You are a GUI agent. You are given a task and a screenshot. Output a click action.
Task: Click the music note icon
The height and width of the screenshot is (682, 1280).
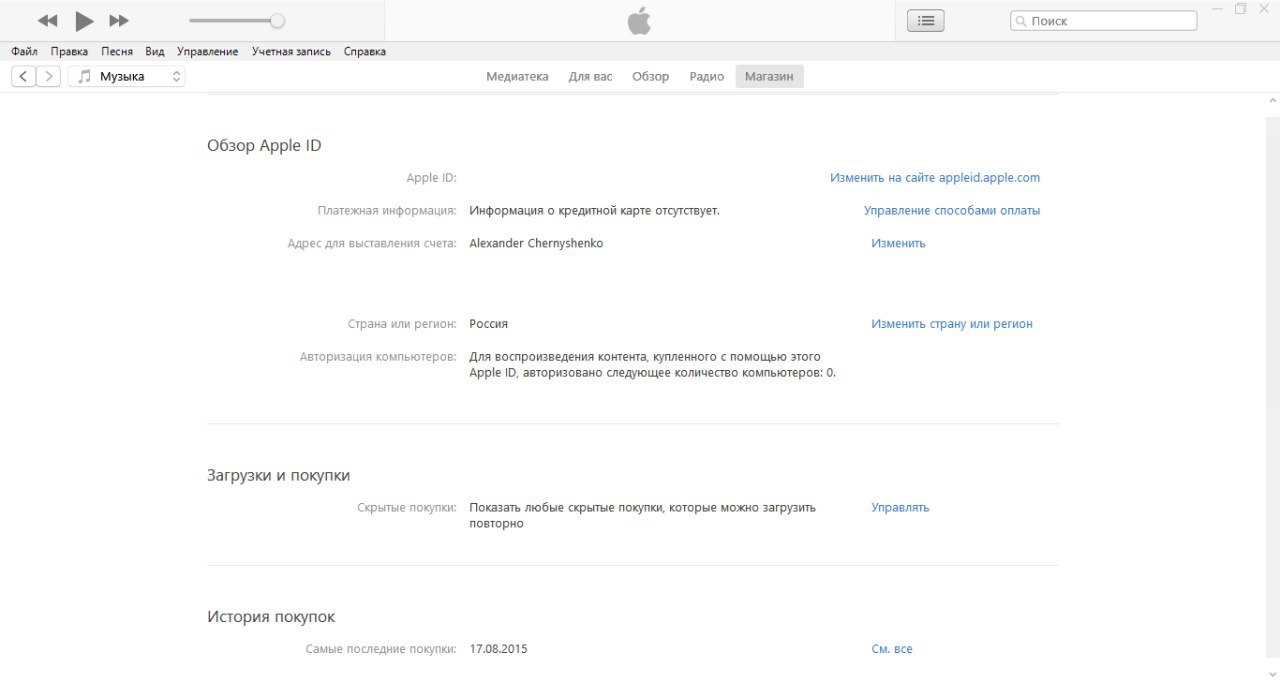(x=84, y=76)
